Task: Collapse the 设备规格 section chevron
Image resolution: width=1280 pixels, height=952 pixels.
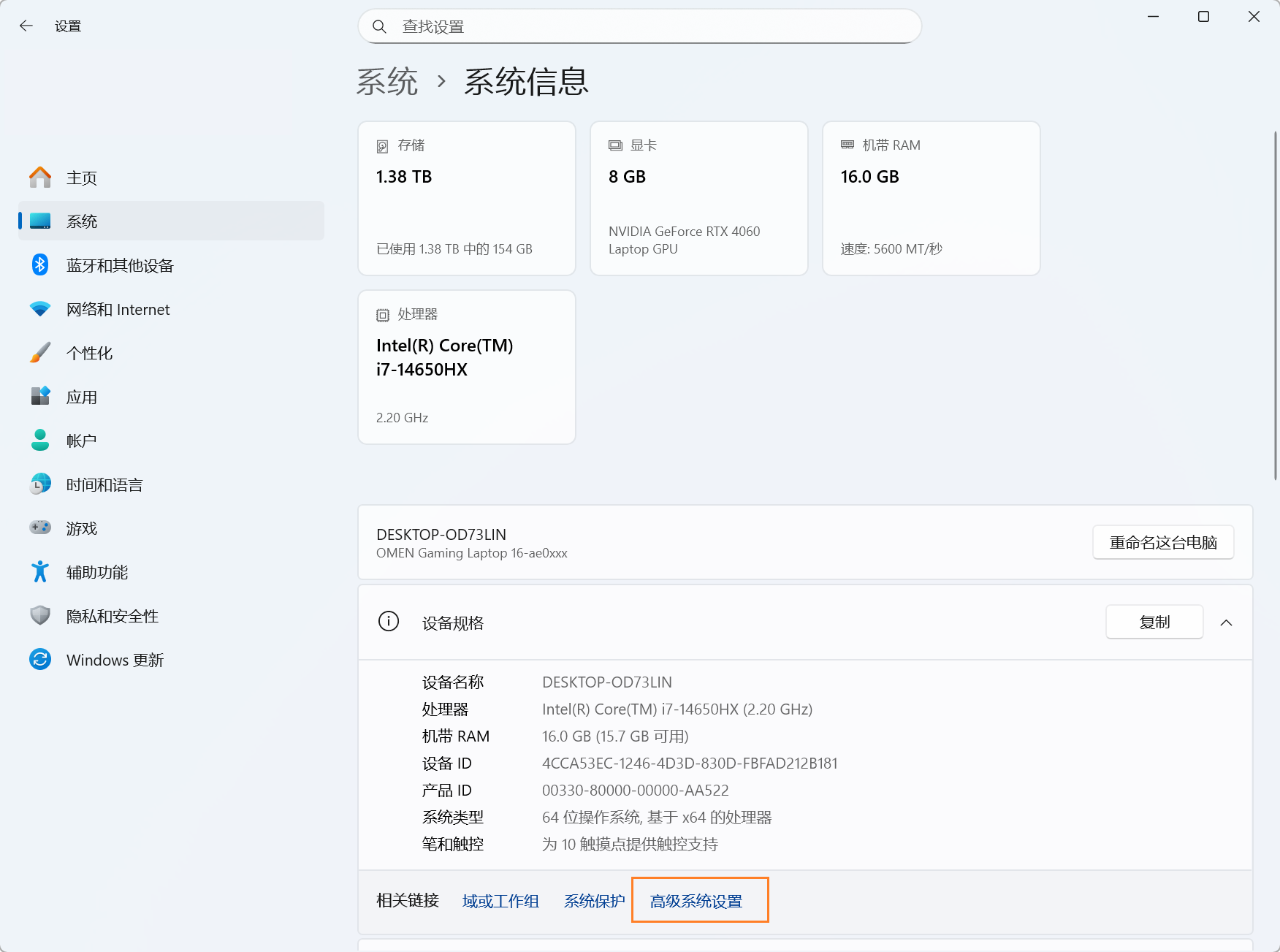Action: (1226, 622)
